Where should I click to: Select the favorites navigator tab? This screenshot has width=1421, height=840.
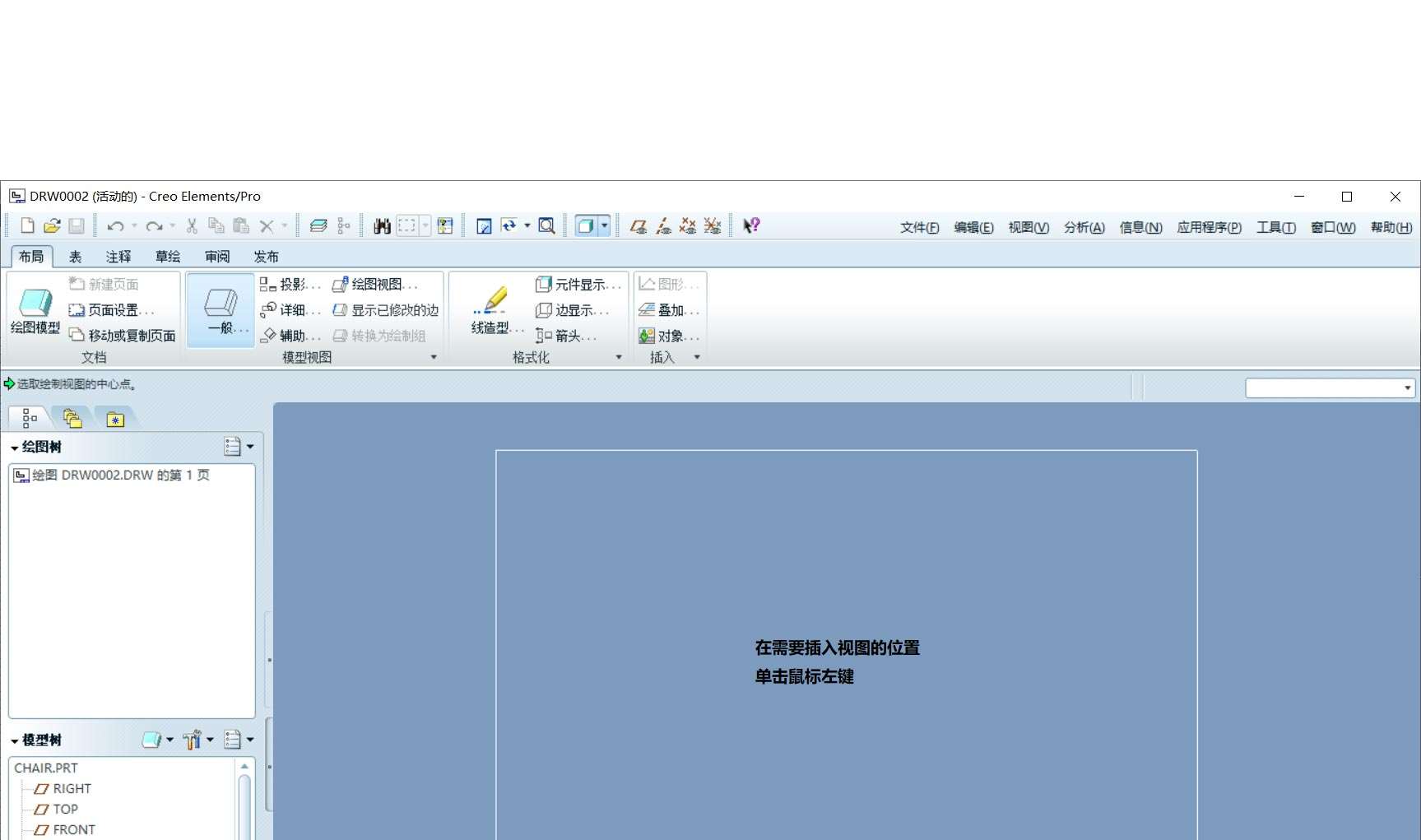tap(115, 419)
